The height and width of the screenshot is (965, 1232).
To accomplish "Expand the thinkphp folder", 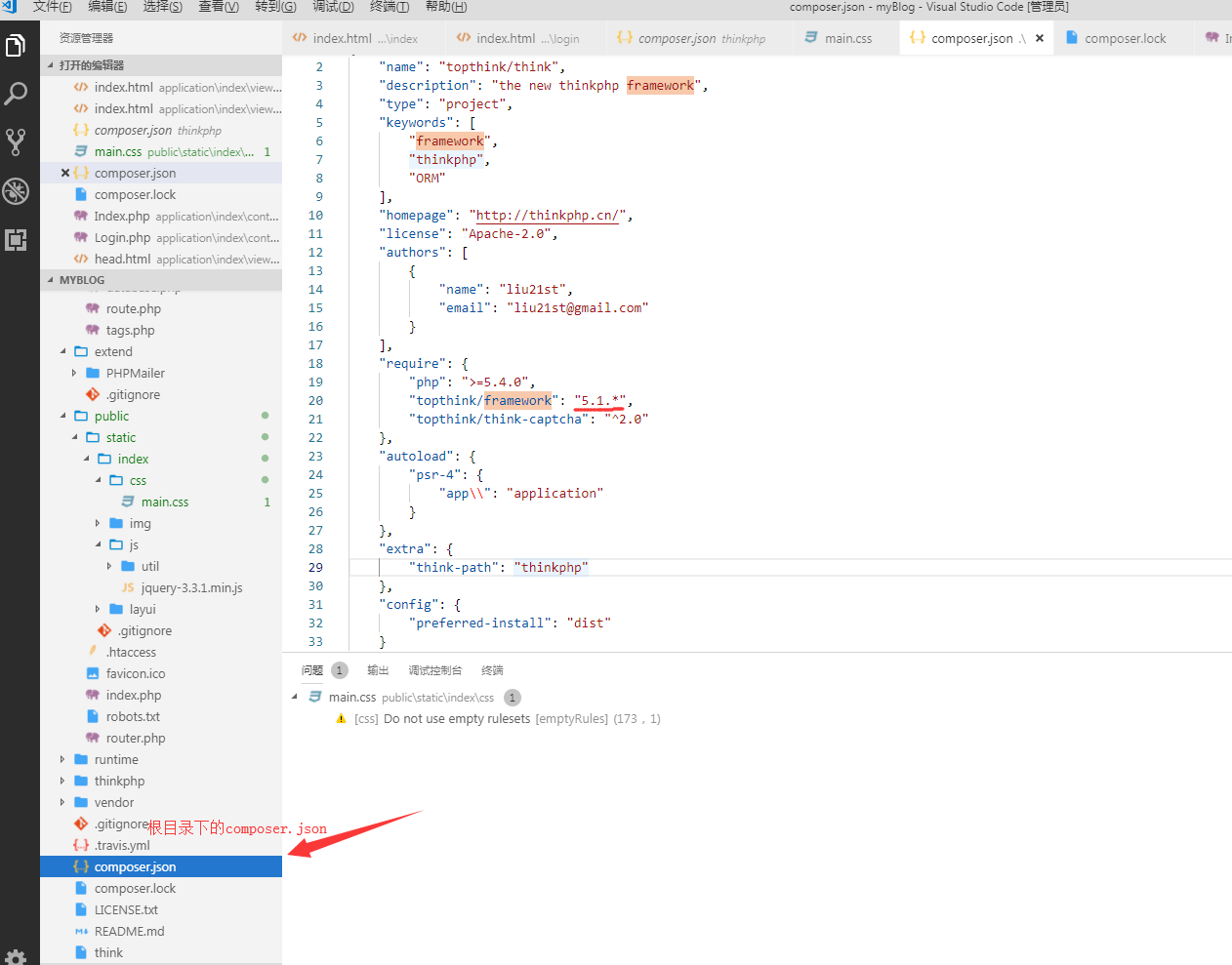I will pyautogui.click(x=62, y=781).
